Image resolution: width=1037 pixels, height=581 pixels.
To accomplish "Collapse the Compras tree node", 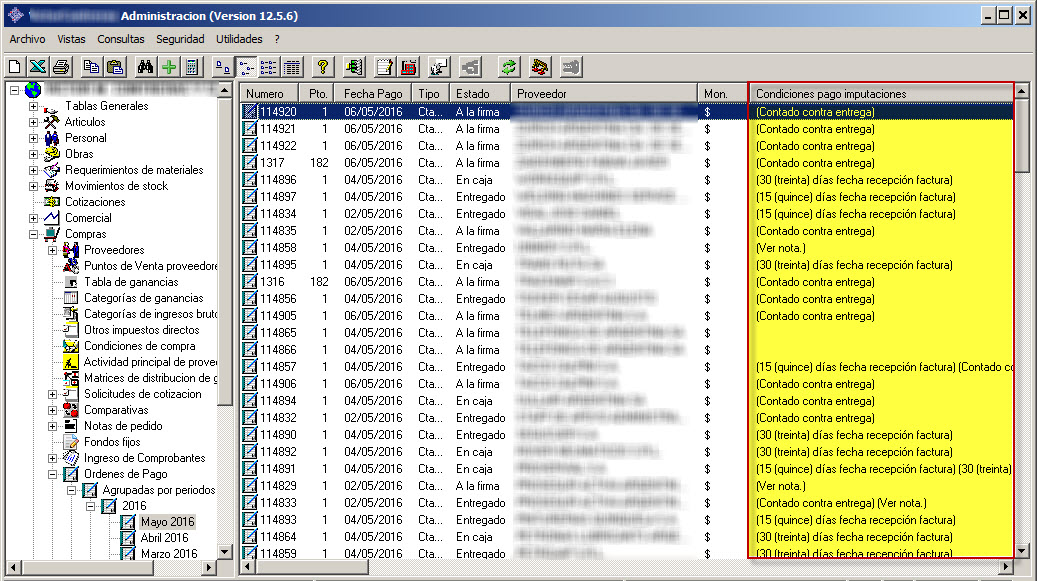I will tap(33, 234).
